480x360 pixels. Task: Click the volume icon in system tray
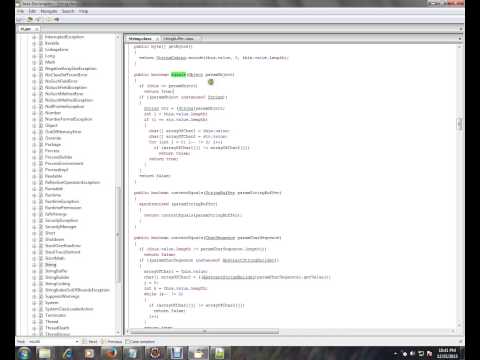[x=413, y=353]
